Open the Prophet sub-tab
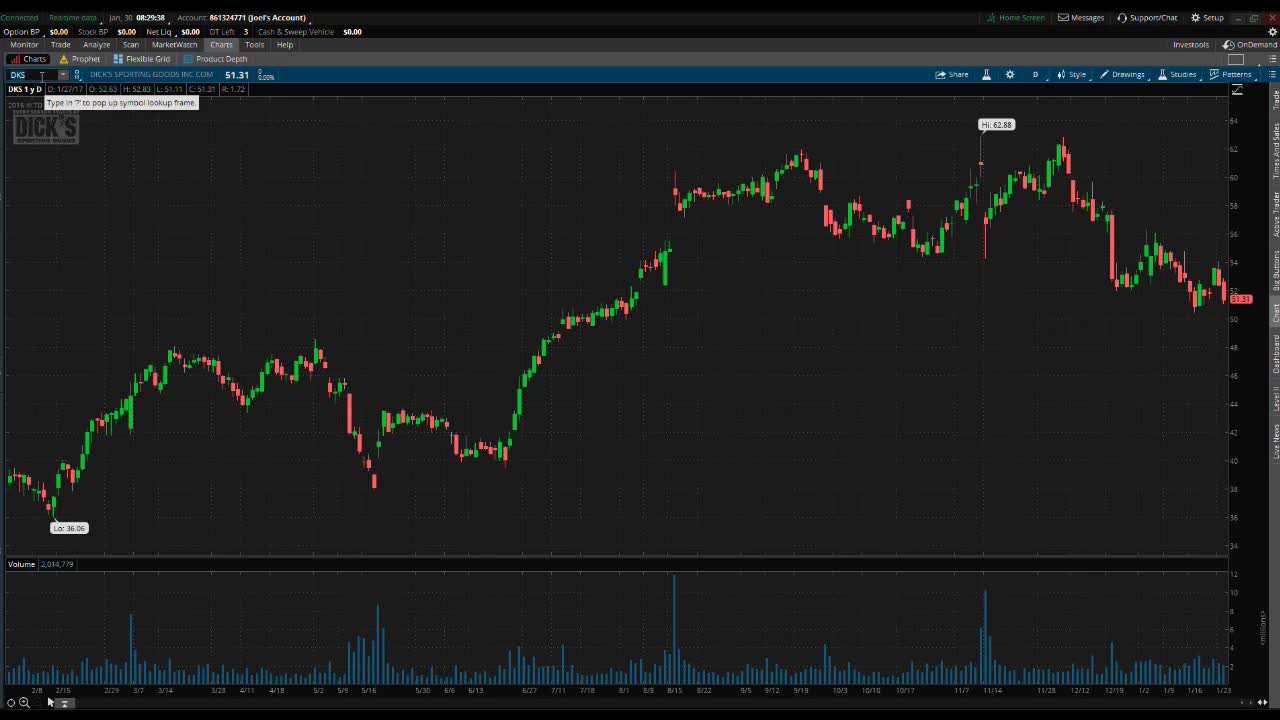Image resolution: width=1280 pixels, height=720 pixels. pyautogui.click(x=80, y=59)
